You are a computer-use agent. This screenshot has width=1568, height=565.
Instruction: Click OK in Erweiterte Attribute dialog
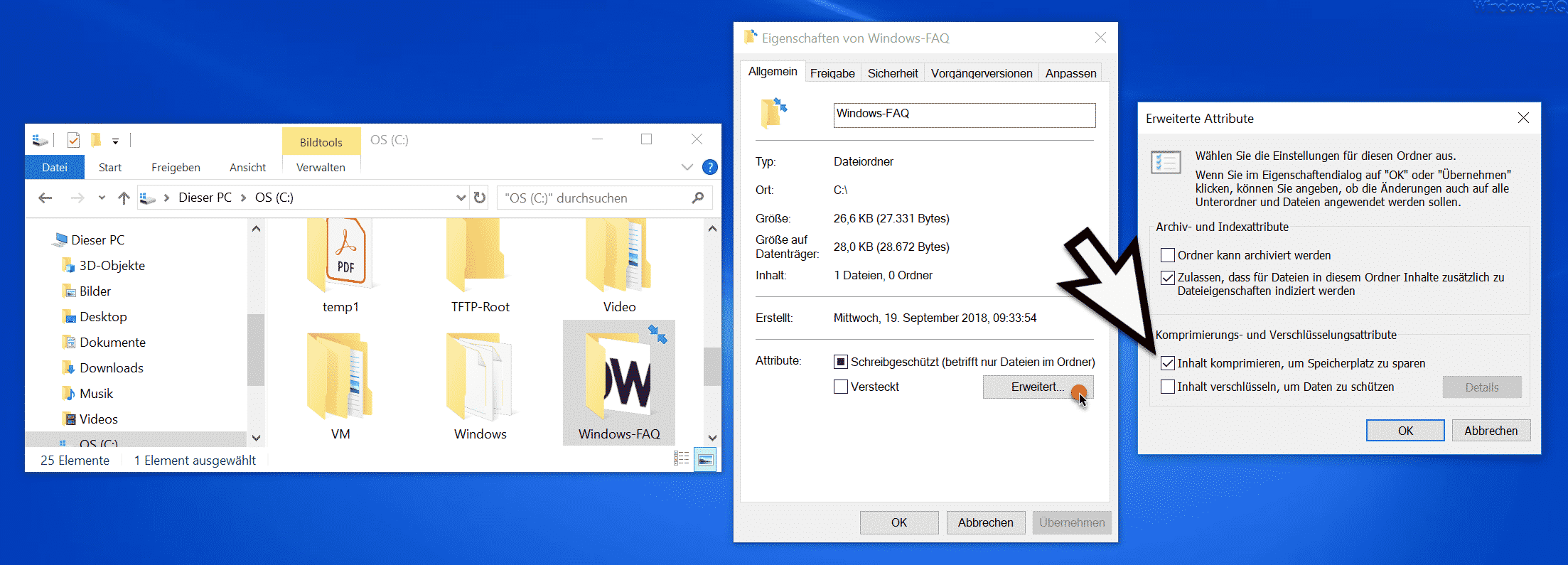[x=1405, y=431]
